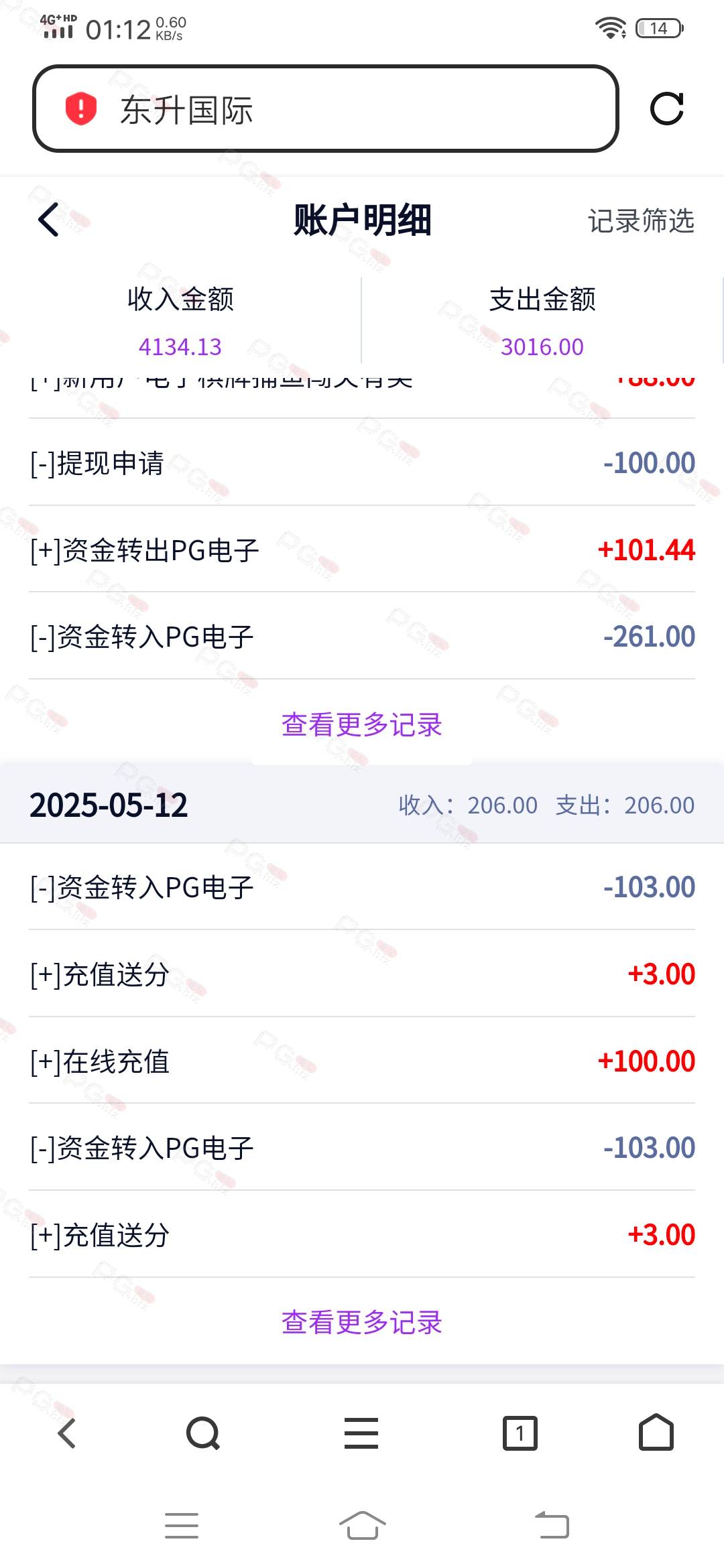Open browser search with magnifier icon
Screen dimensions: 724x1568
(x=202, y=1434)
